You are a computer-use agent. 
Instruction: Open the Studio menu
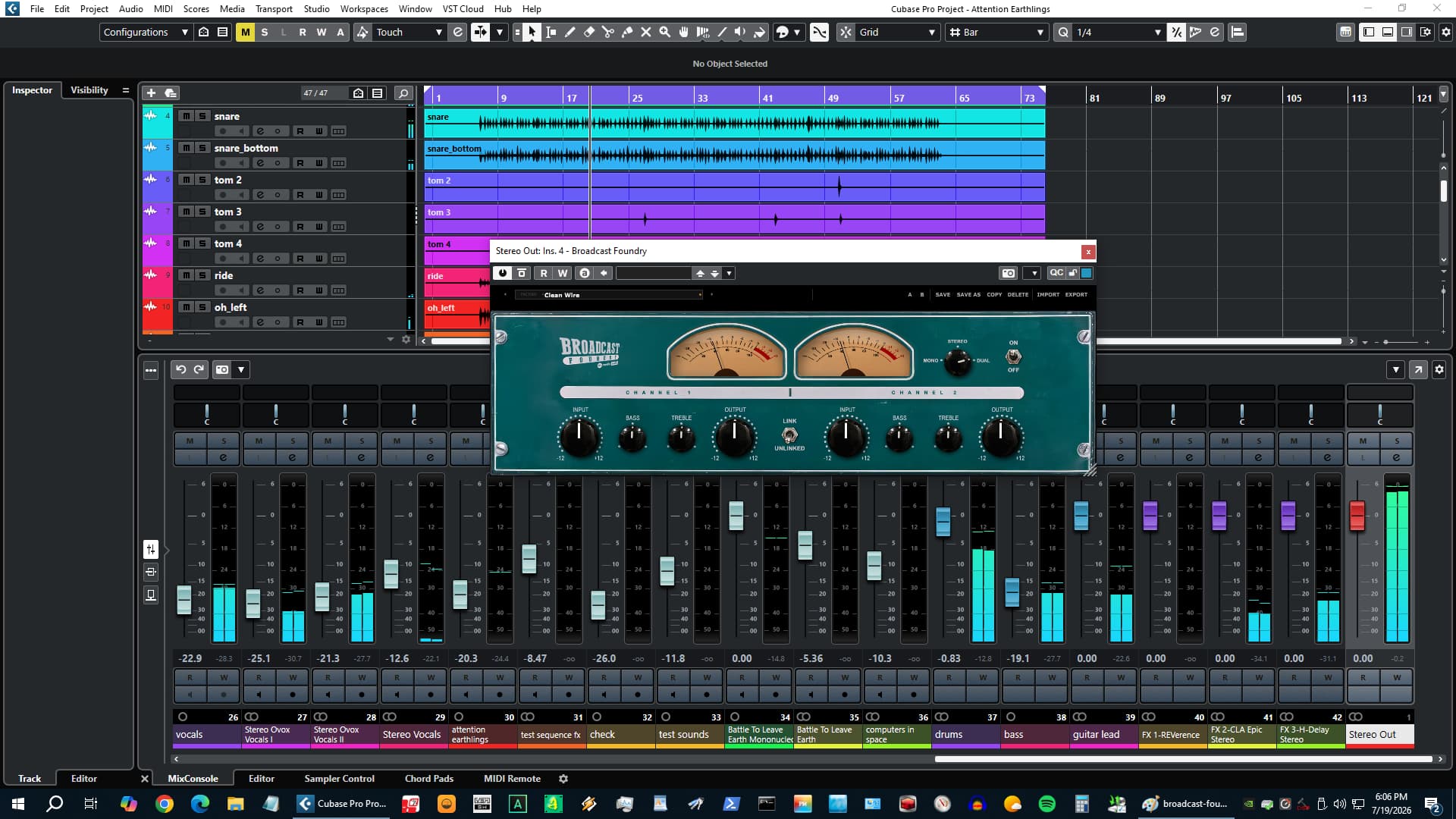[x=316, y=8]
